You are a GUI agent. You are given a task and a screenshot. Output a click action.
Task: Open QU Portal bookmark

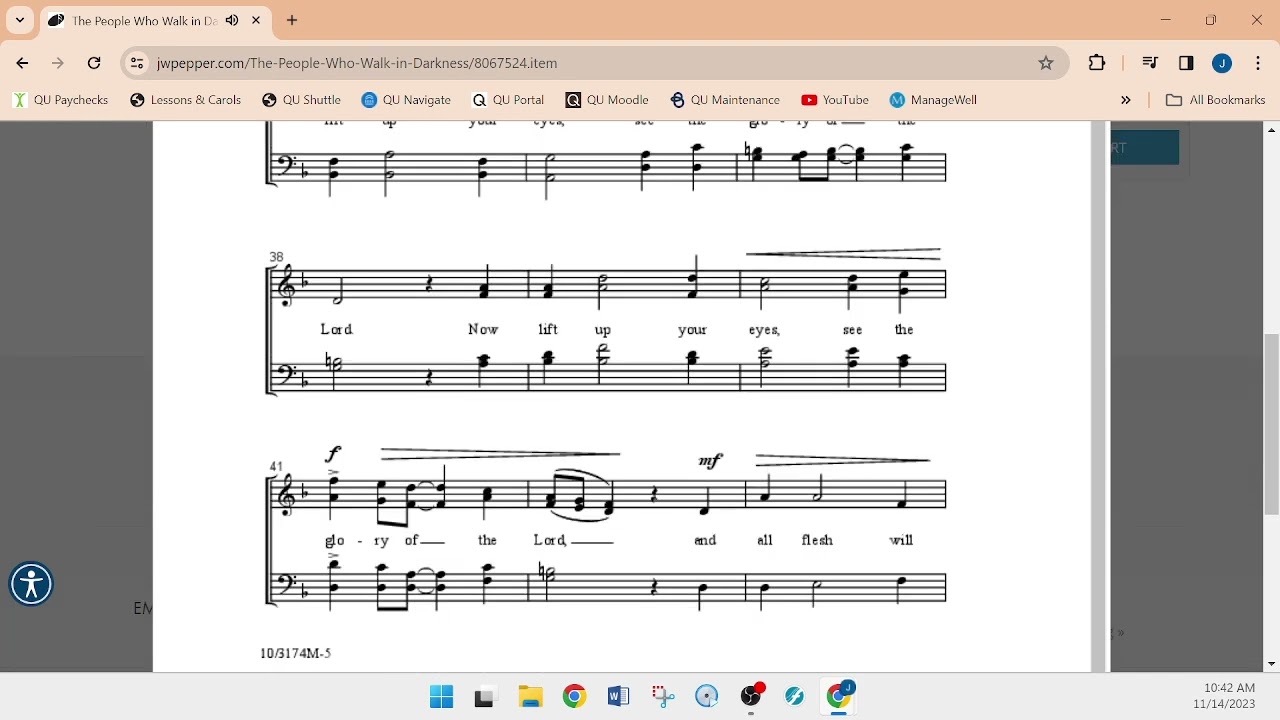pos(508,100)
